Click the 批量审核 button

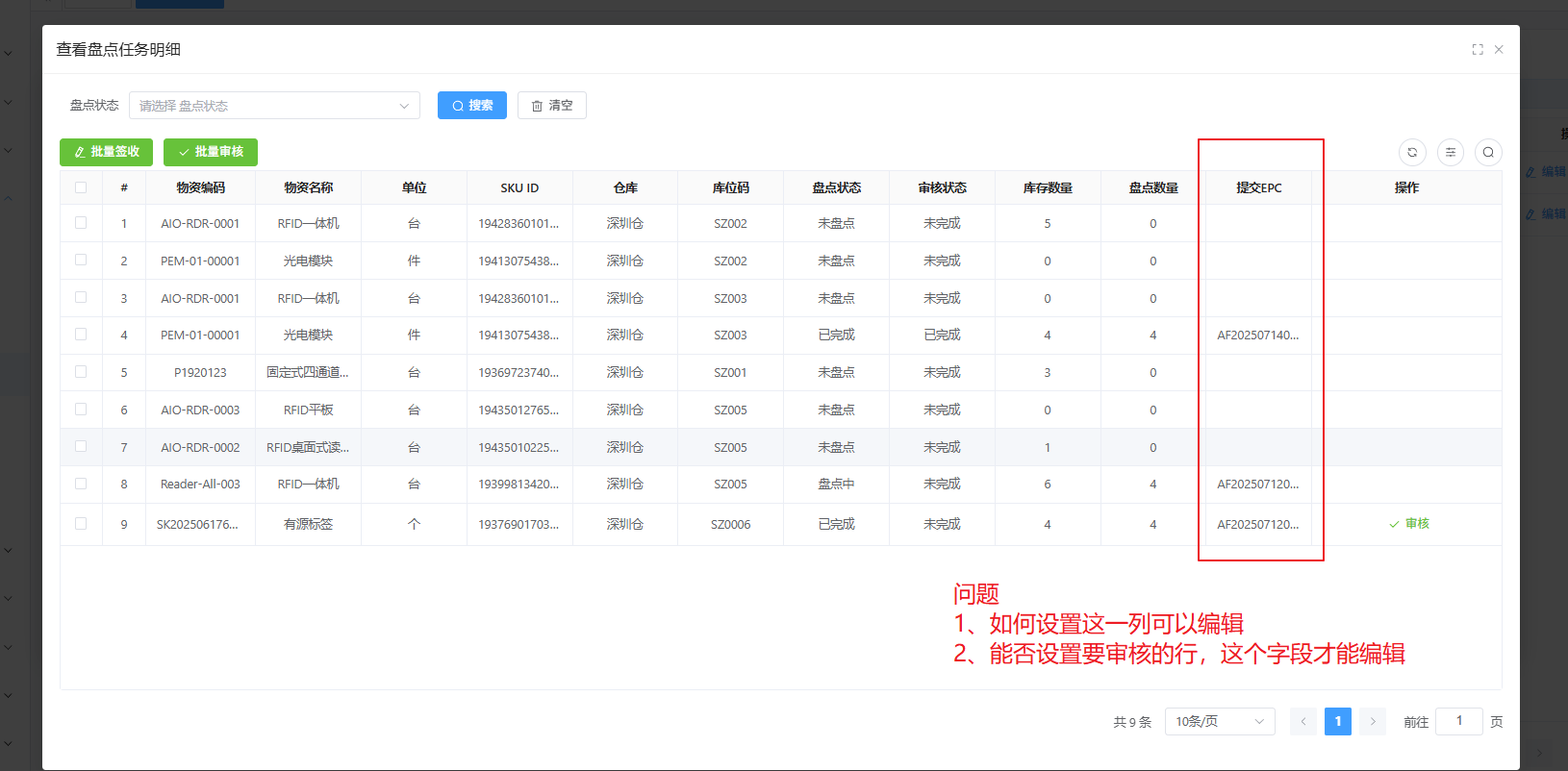(211, 152)
